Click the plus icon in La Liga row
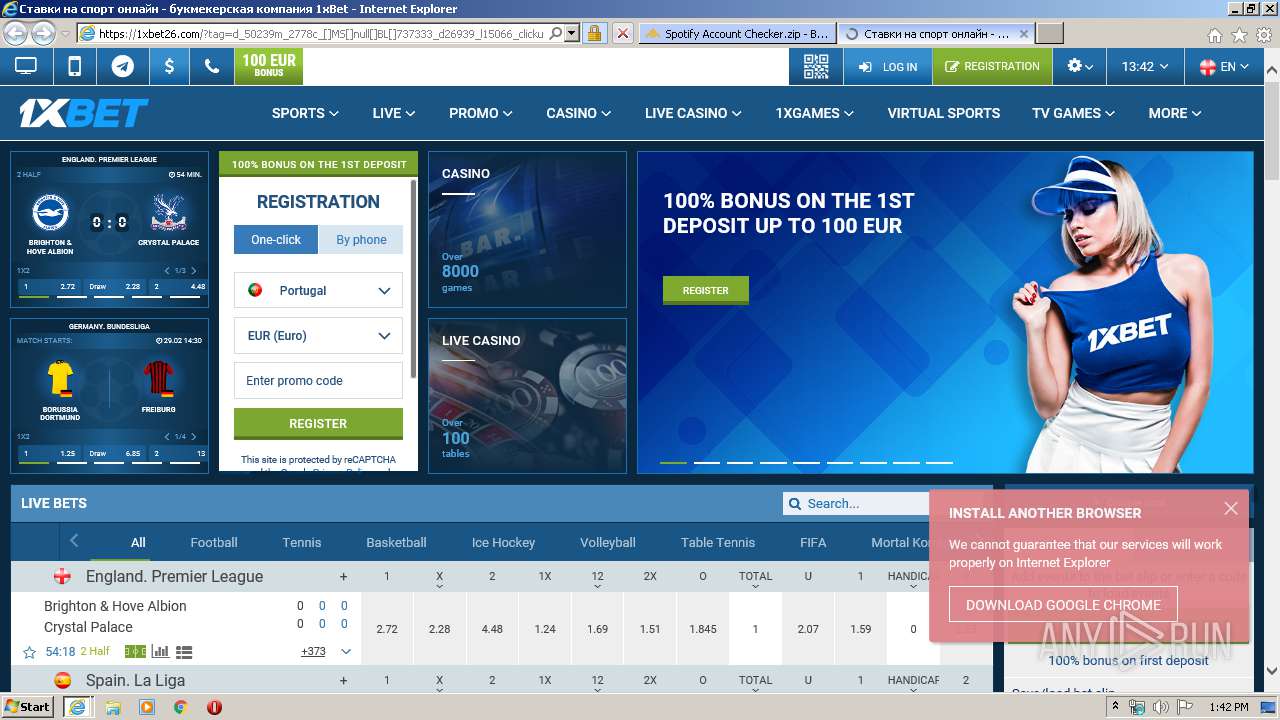The height and width of the screenshot is (720, 1280). [x=343, y=681]
